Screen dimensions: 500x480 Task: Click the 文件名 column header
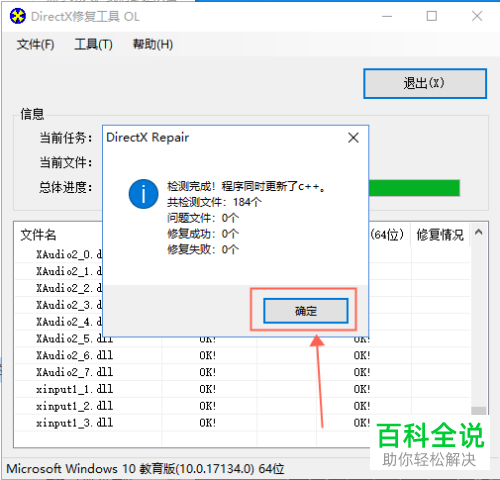[x=38, y=235]
